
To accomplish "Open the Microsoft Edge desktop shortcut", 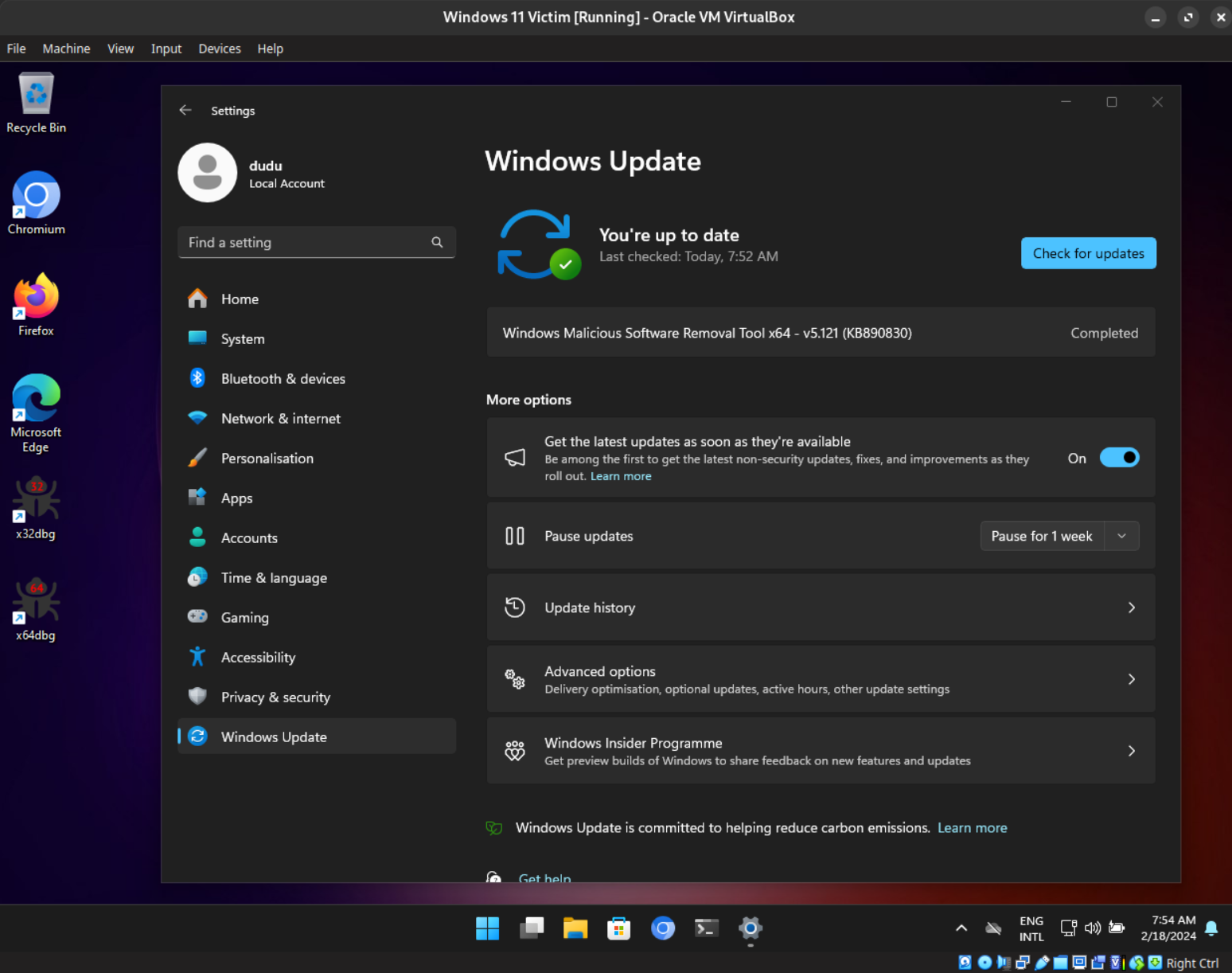I will (x=36, y=413).
